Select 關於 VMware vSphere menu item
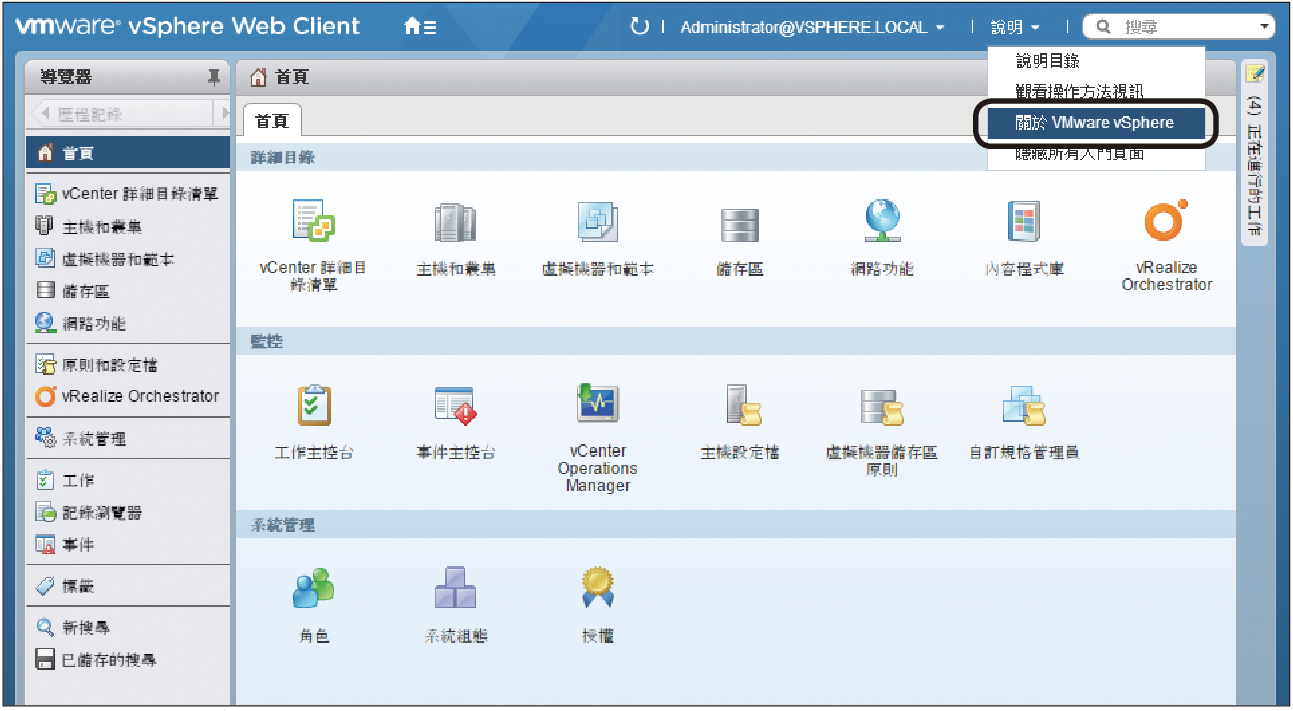 click(1096, 123)
